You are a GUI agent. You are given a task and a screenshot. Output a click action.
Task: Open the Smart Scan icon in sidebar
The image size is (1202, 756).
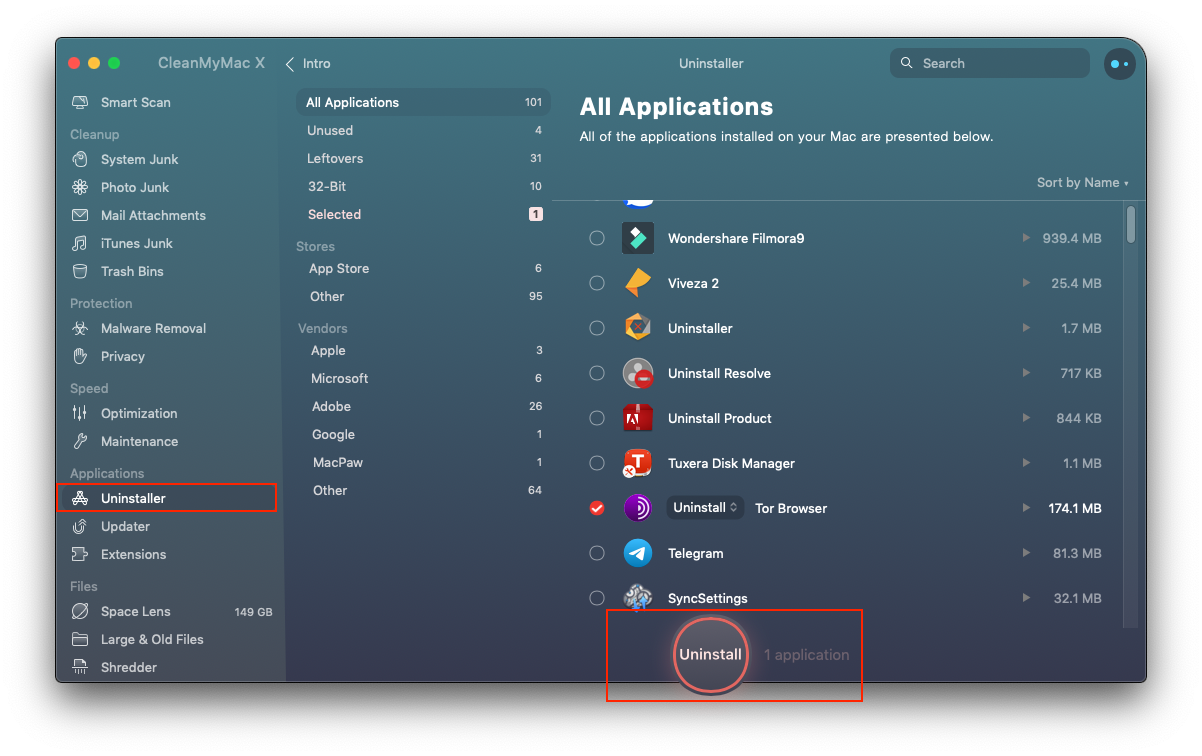click(x=80, y=103)
